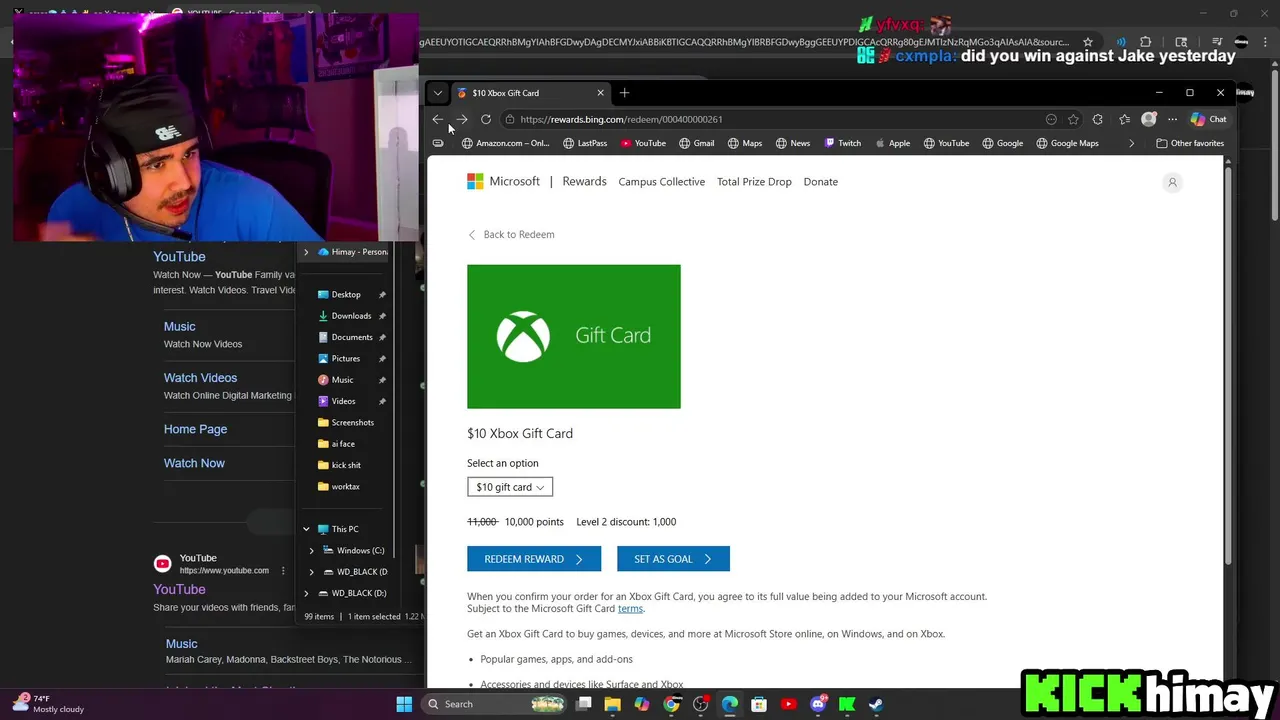This screenshot has width=1280, height=720.
Task: Open the Music search result link
Action: [x=179, y=326]
